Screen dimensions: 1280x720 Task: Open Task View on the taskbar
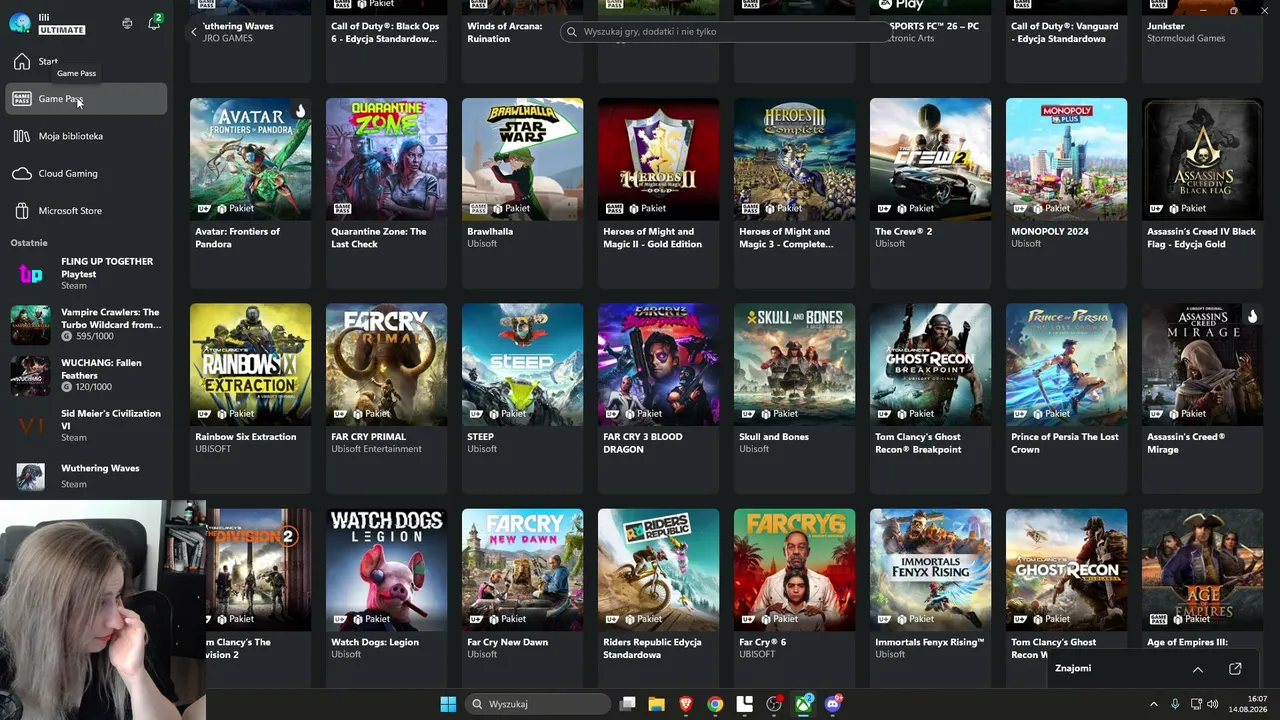click(x=628, y=704)
